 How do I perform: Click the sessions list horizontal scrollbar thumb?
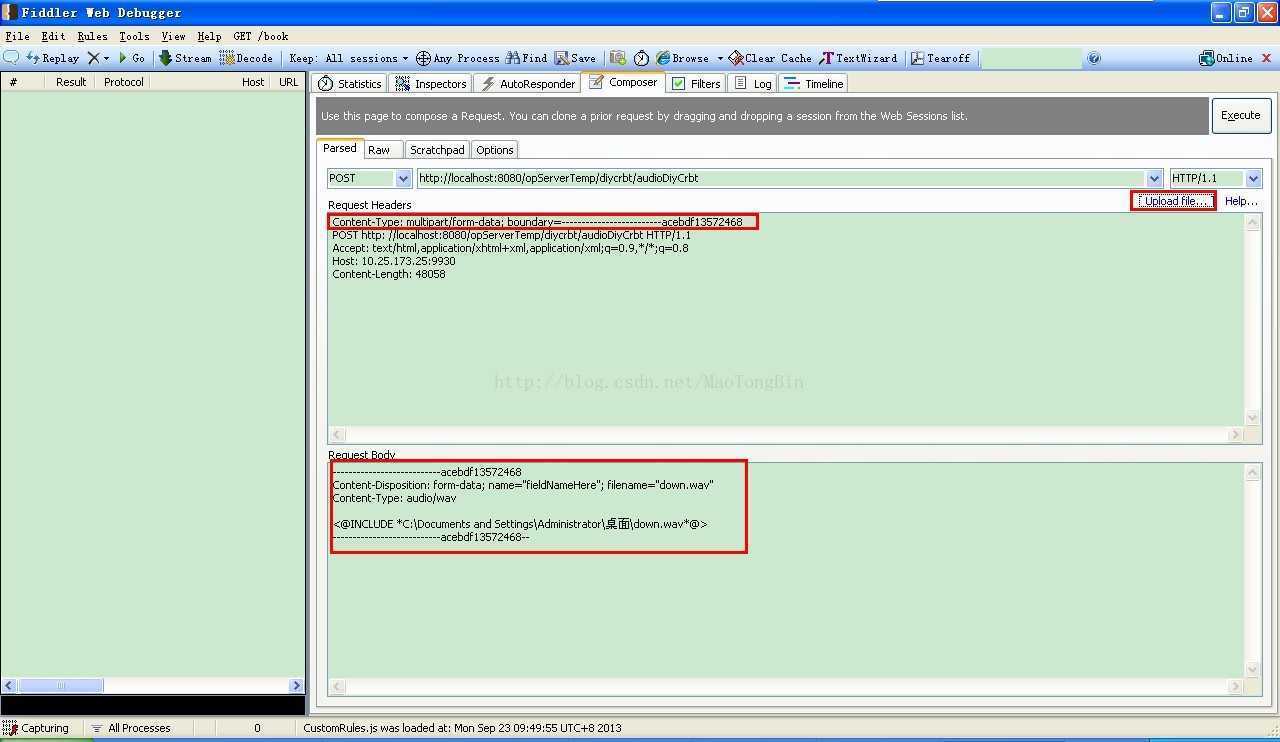[61, 686]
